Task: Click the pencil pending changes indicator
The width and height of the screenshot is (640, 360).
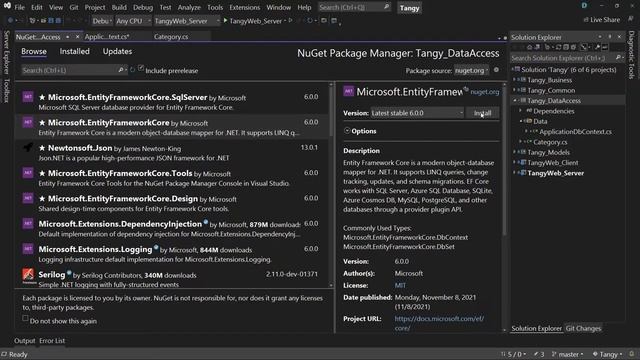Action: [536, 354]
